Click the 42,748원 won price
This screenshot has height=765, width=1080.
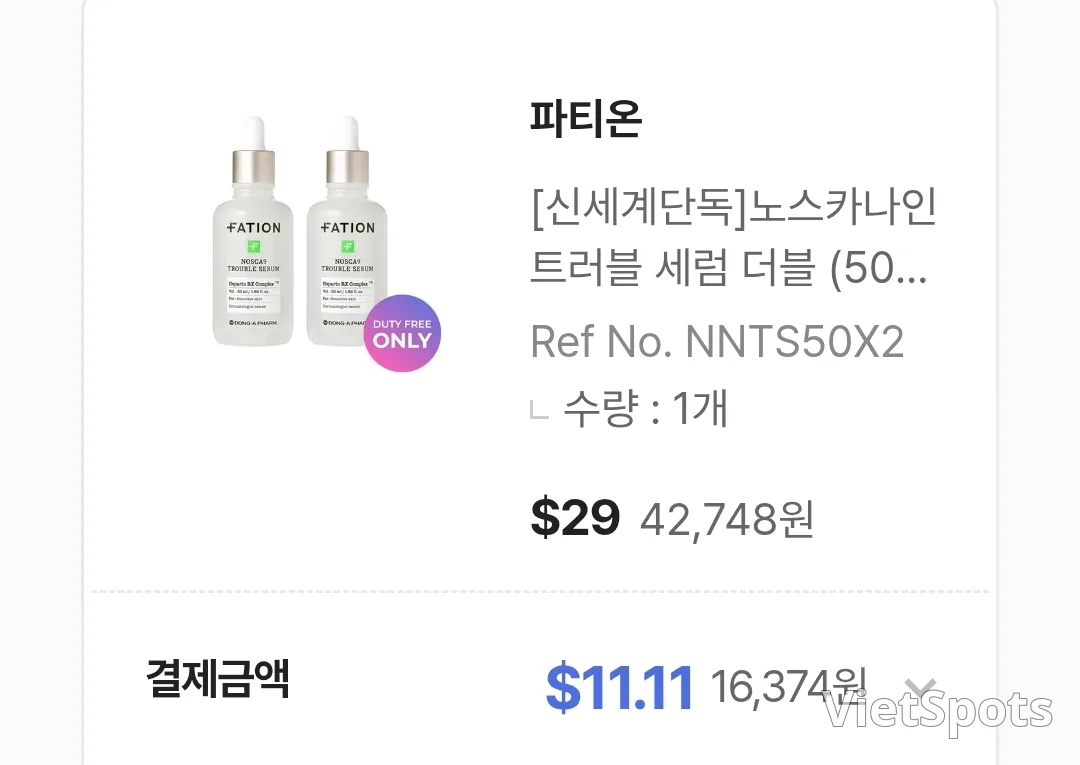point(727,519)
